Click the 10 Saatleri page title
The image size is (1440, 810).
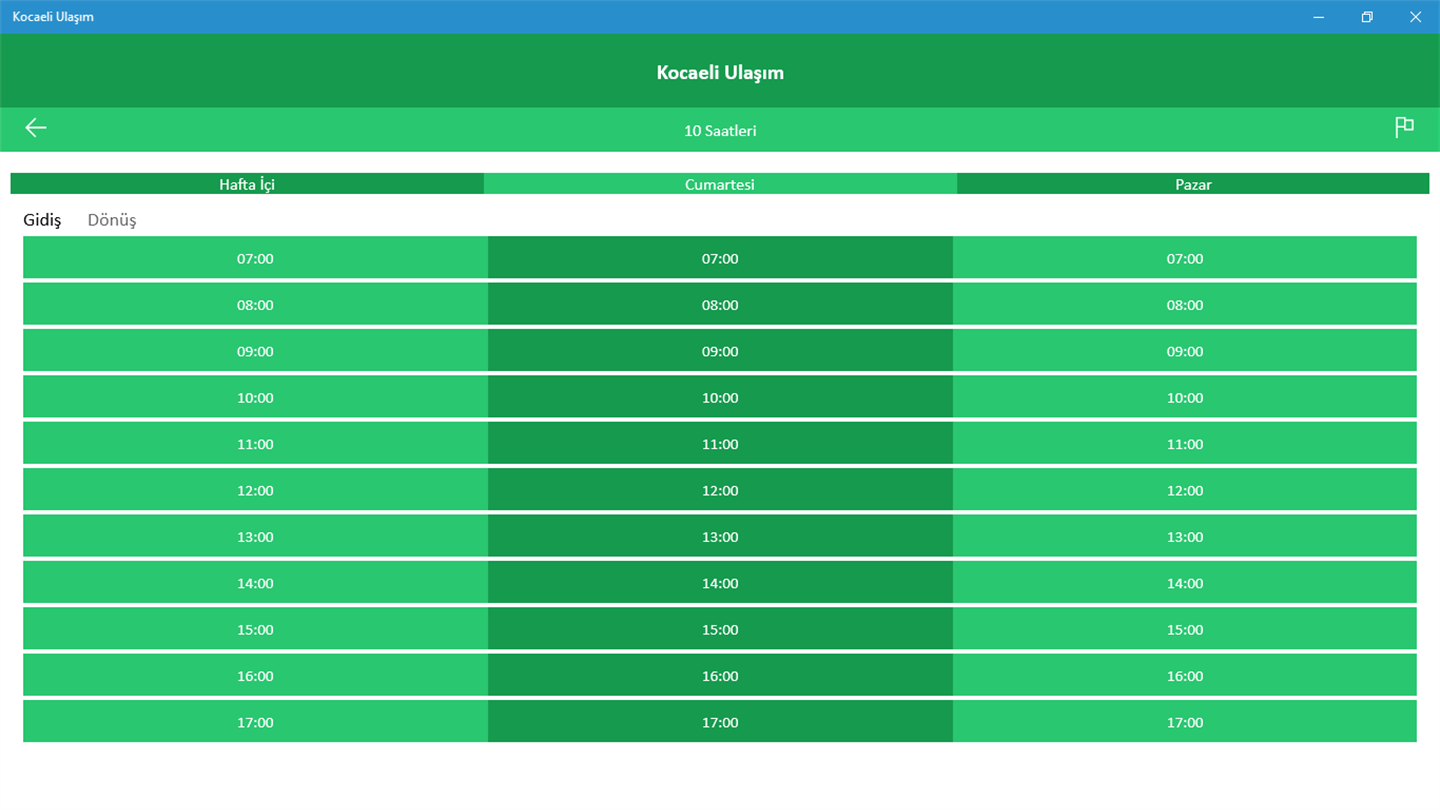(720, 131)
